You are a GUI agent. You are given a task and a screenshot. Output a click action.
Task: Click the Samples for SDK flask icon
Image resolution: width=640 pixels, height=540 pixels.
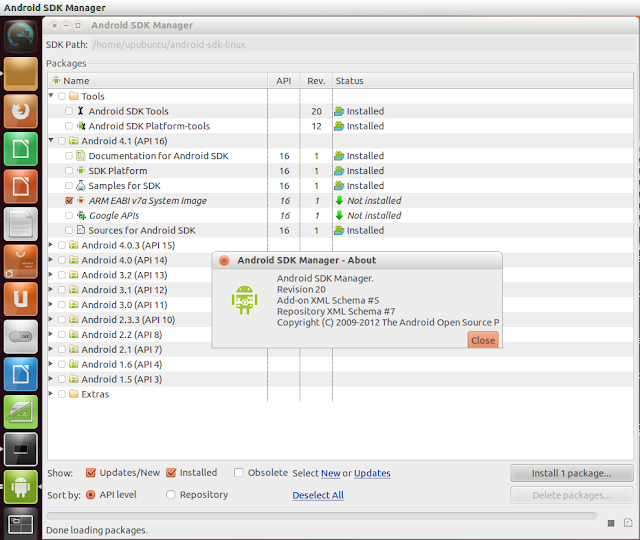tap(81, 185)
